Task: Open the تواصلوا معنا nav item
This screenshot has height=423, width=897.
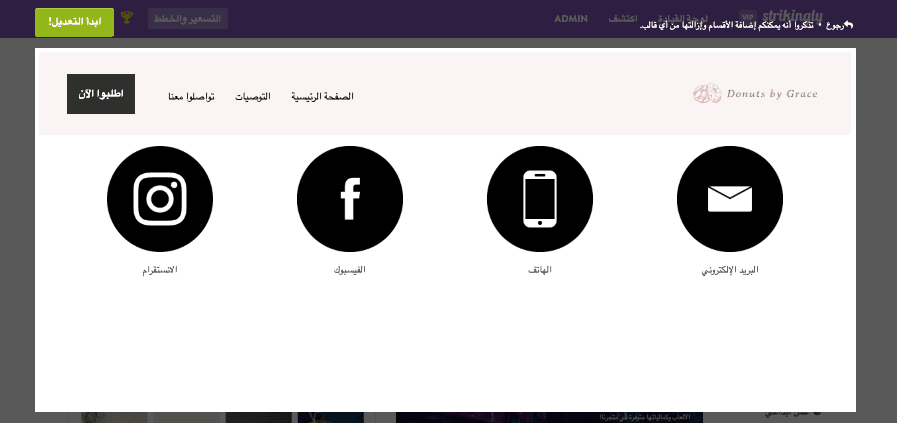Action: [x=191, y=97]
